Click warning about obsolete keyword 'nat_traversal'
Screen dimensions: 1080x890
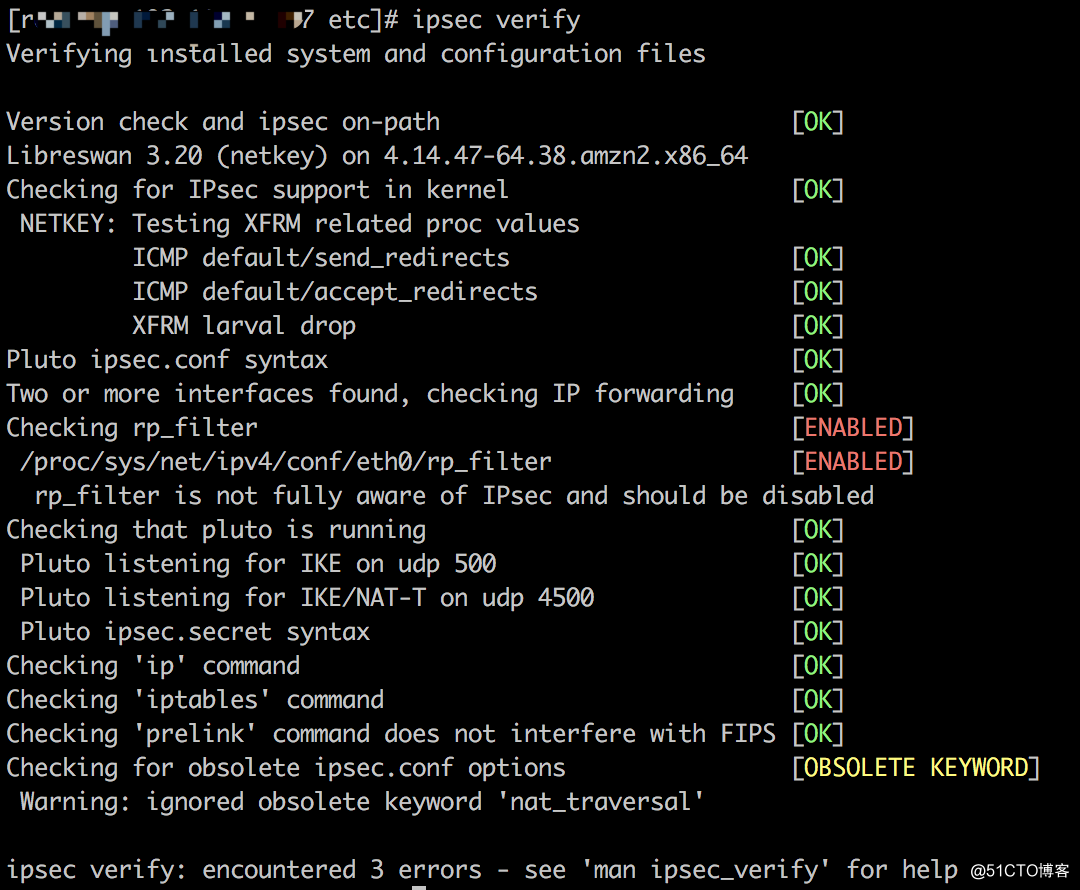coord(362,801)
